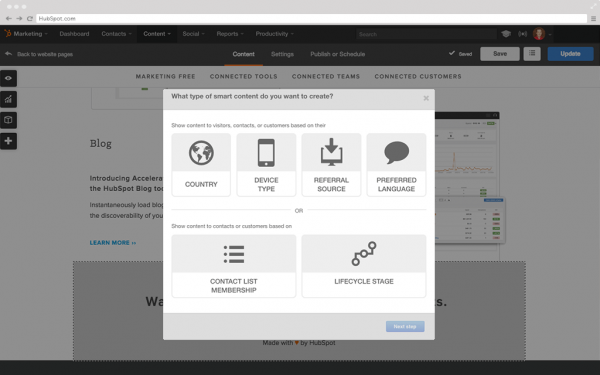
Task: Click the Next step button
Action: pos(405,326)
